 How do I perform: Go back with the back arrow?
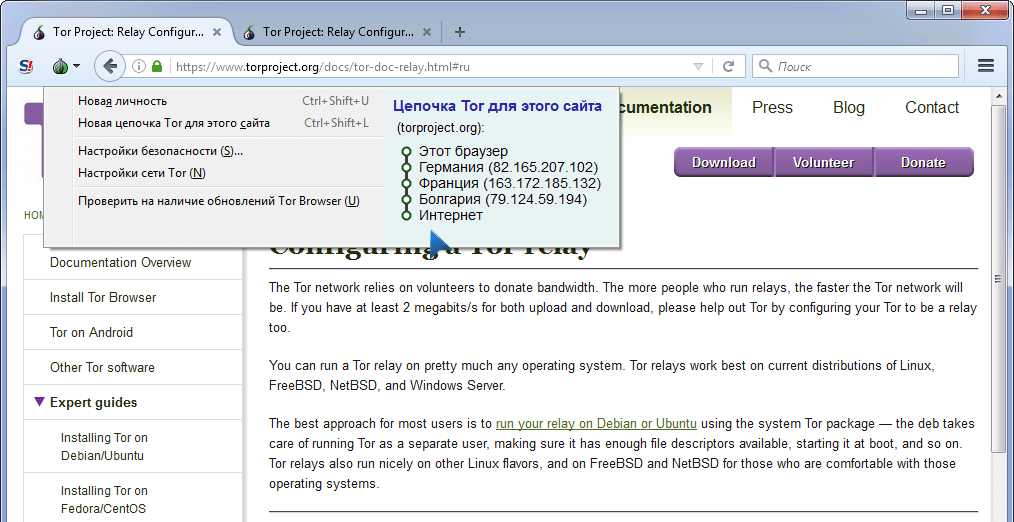110,66
